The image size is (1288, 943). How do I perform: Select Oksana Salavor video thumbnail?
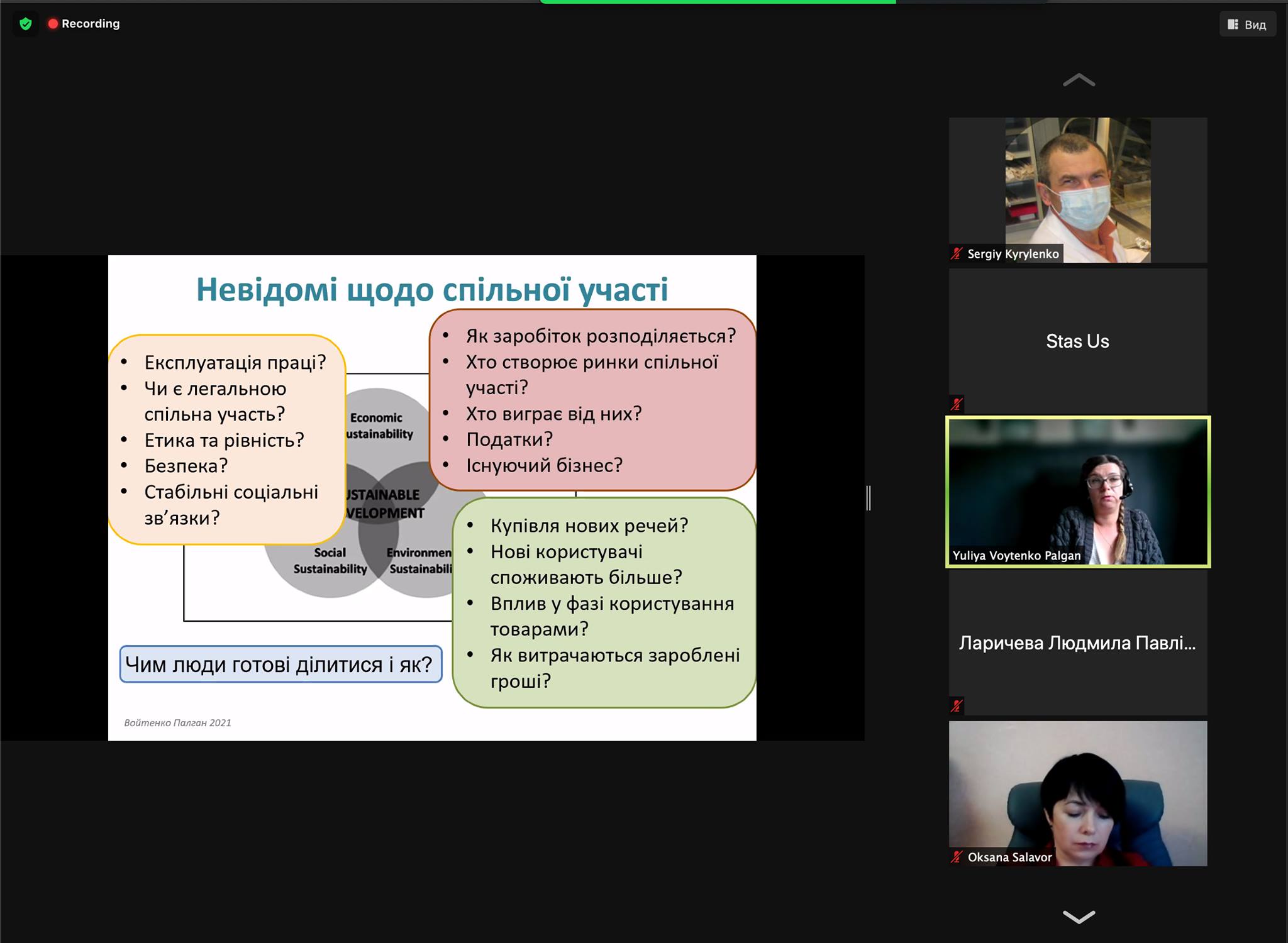[x=1077, y=793]
